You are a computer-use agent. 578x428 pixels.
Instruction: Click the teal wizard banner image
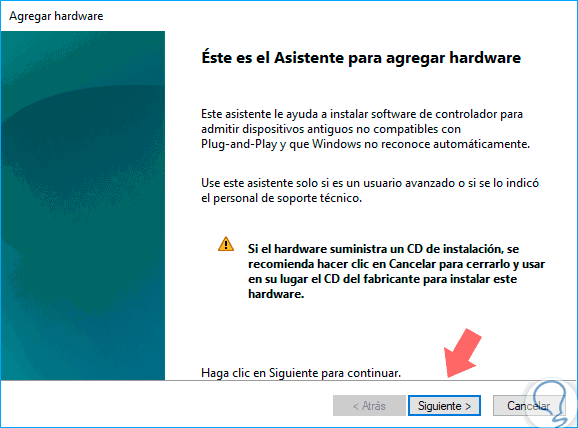[x=83, y=205]
